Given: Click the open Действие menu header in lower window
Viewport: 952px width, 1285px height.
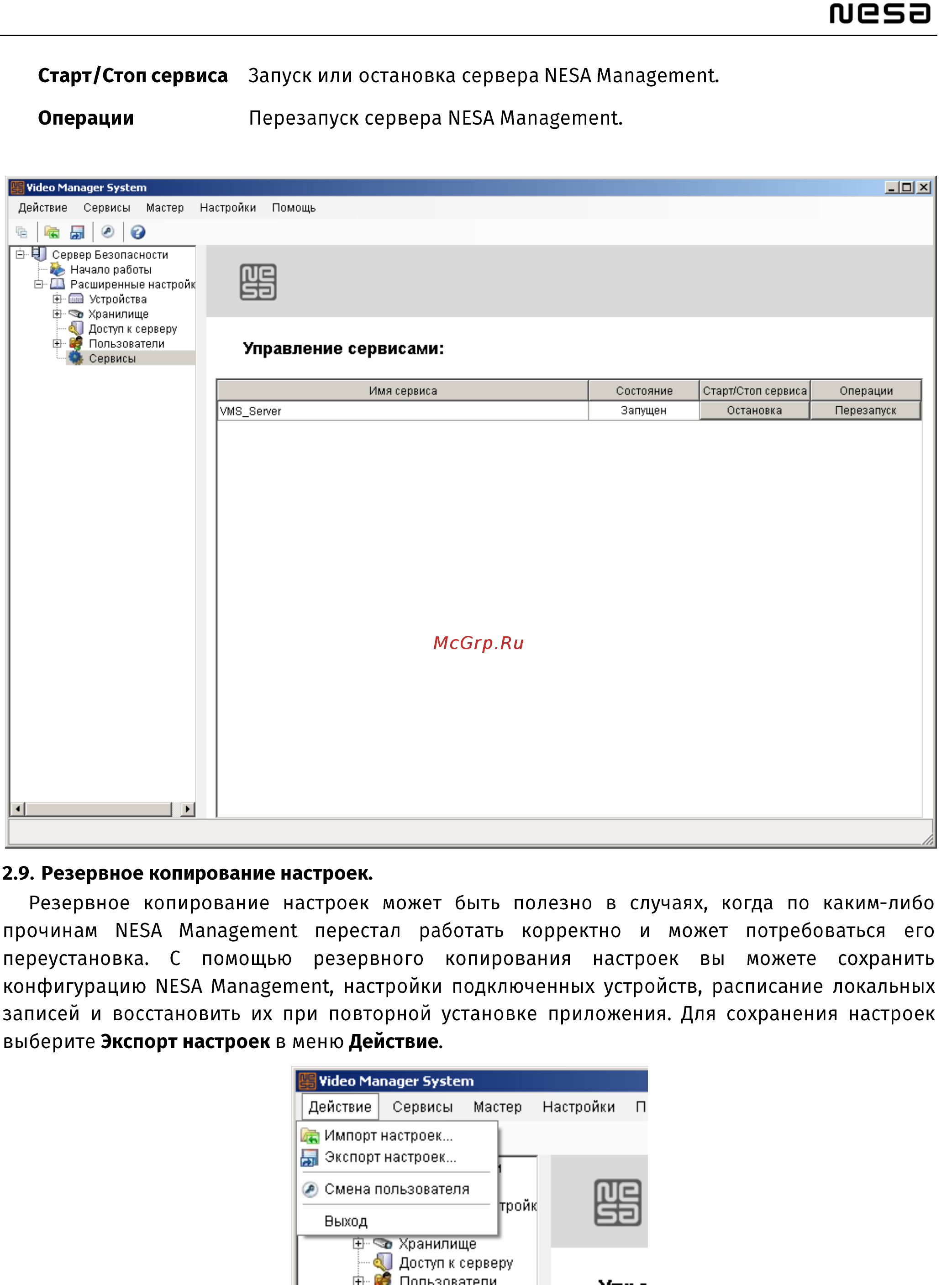Looking at the screenshot, I should pos(340,1107).
